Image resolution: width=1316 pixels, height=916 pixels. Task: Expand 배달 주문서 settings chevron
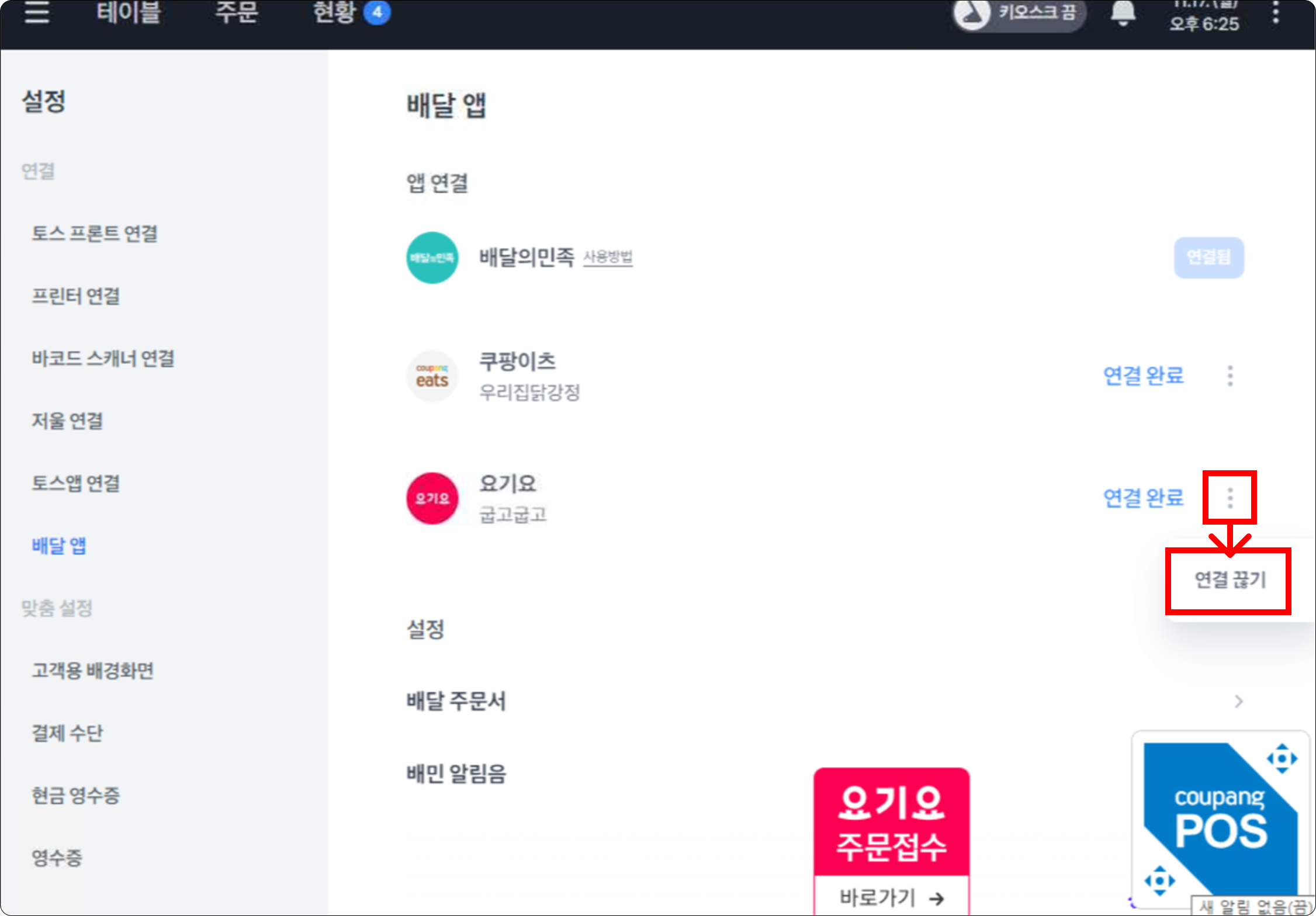click(1238, 701)
